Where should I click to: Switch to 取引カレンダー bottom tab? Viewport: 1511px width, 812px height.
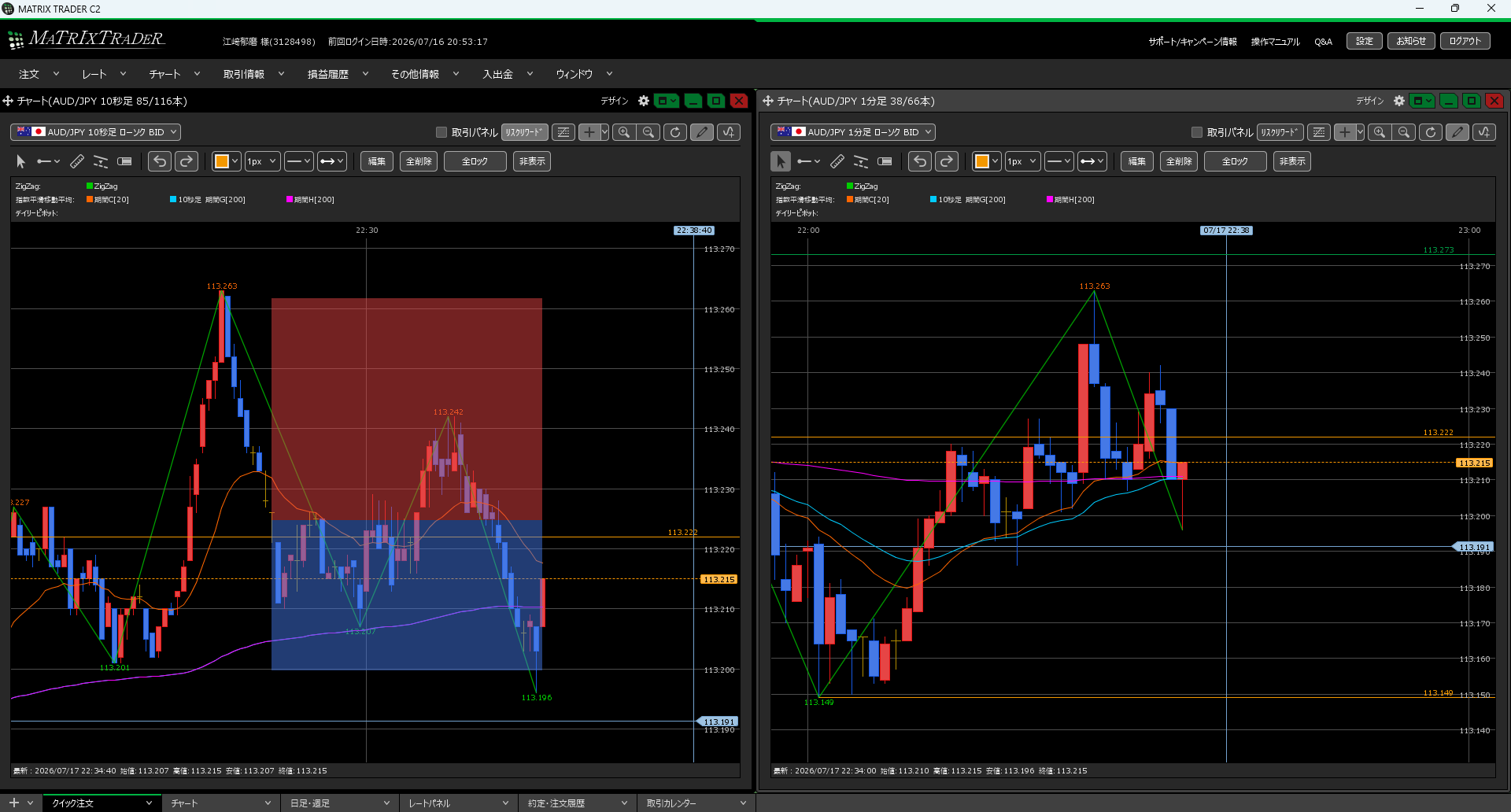click(696, 803)
